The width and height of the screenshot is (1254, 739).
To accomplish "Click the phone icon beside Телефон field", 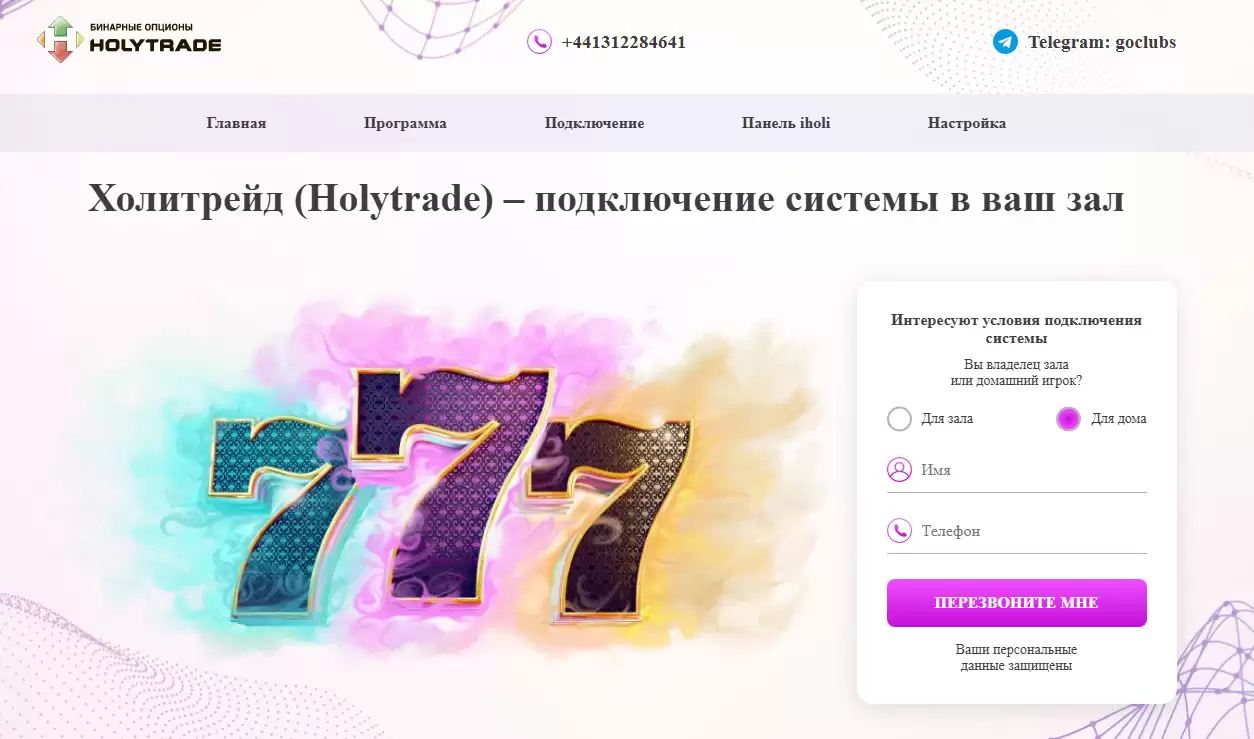I will (899, 531).
